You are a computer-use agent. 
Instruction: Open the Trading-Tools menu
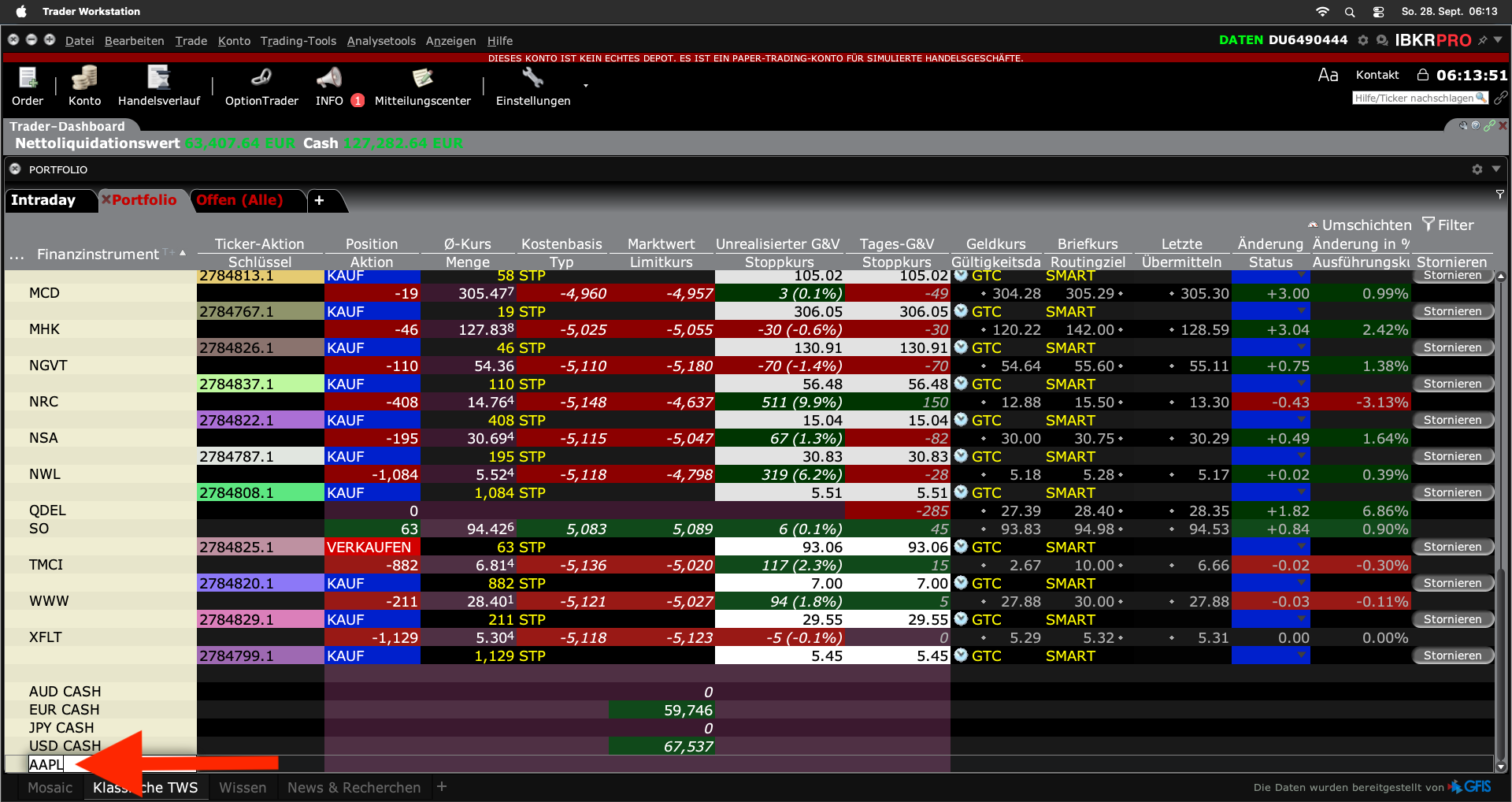tap(298, 41)
